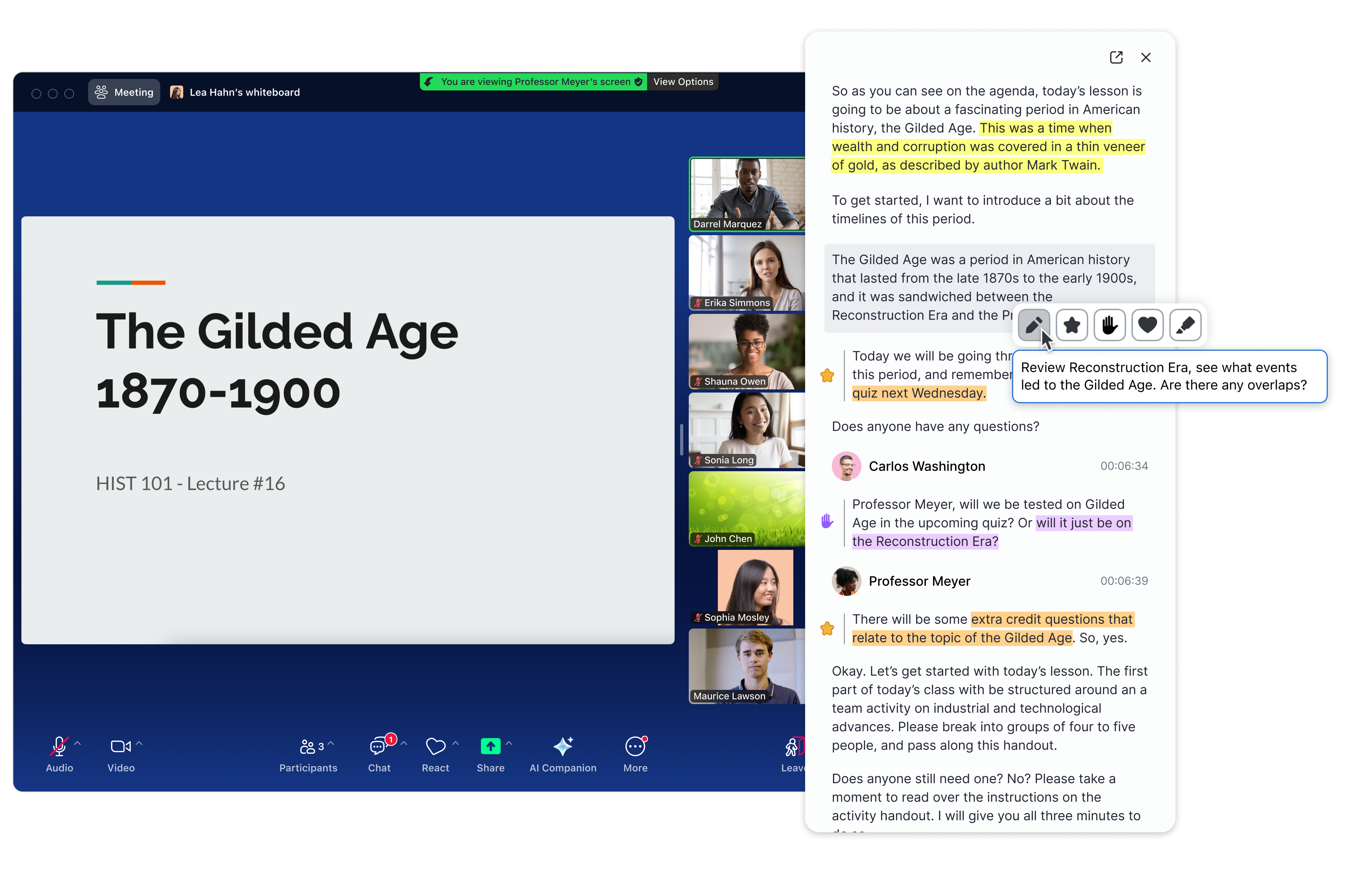Click the gallery panel divider handle
Screen dimensions: 1372x896
point(681,440)
